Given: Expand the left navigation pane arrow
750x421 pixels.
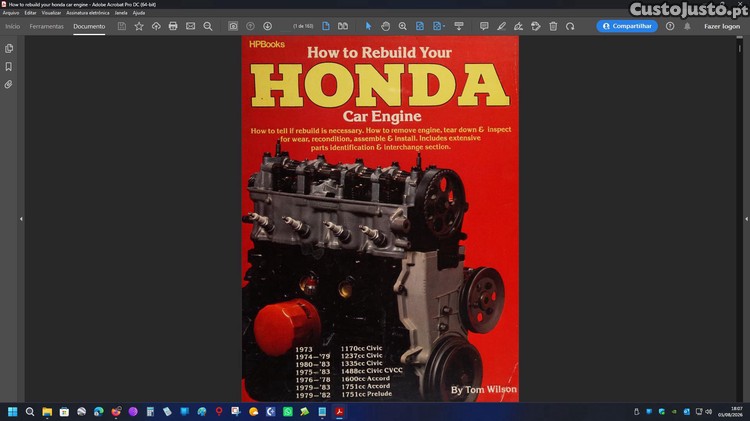Looking at the screenshot, I should coord(21,219).
